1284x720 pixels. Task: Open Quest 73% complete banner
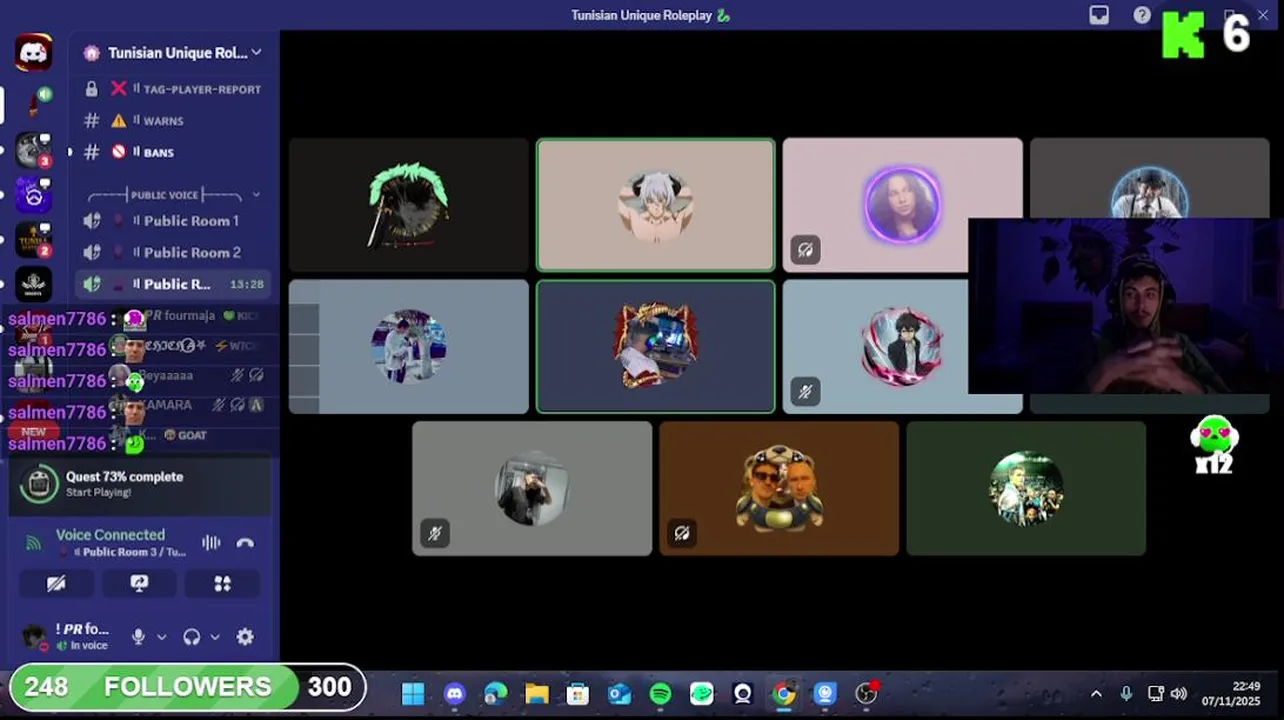tap(140, 484)
